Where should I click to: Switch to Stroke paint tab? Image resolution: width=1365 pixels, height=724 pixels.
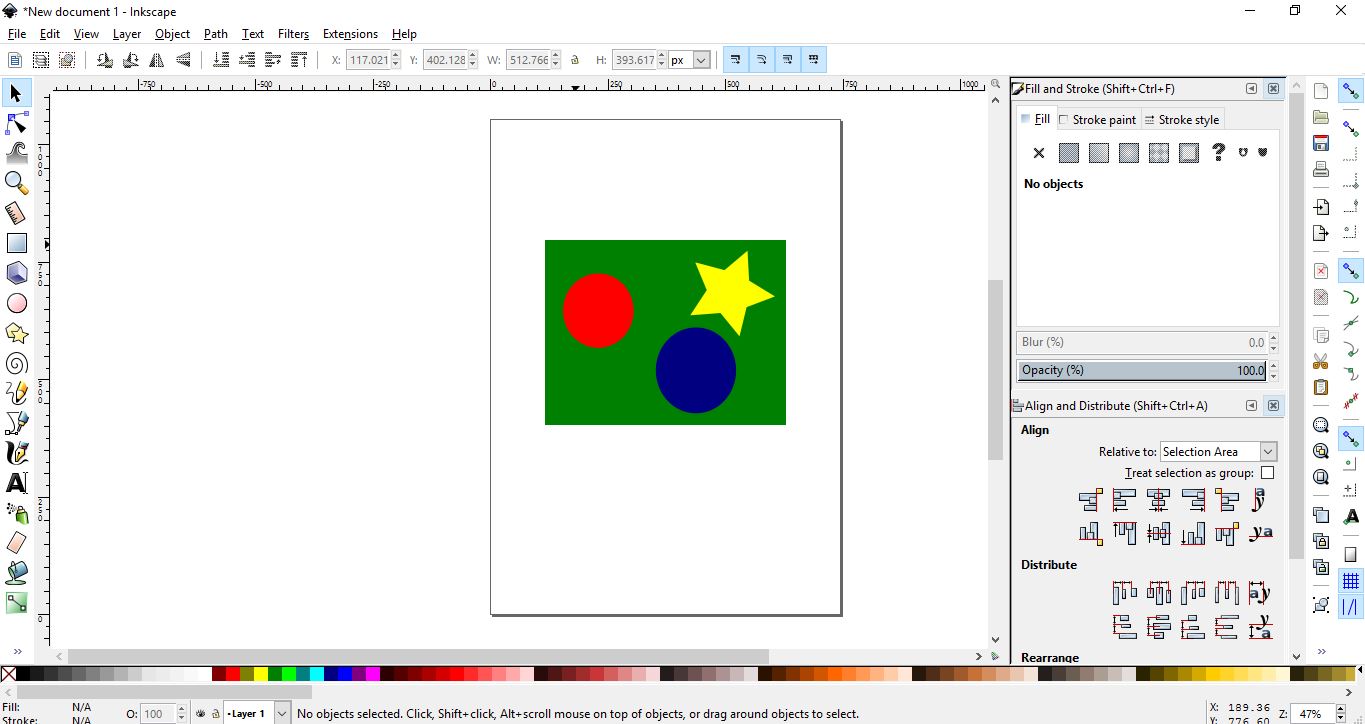click(x=1097, y=120)
